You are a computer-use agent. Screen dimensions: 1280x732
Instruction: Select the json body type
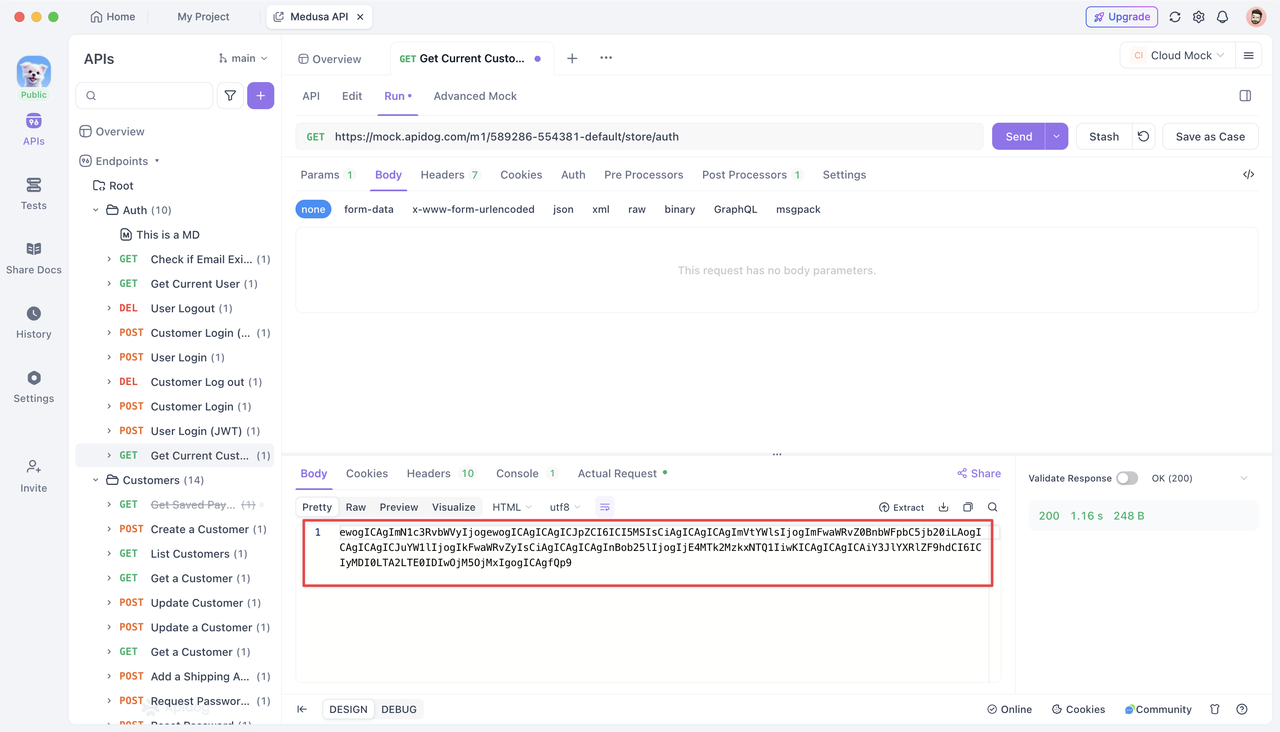point(563,209)
